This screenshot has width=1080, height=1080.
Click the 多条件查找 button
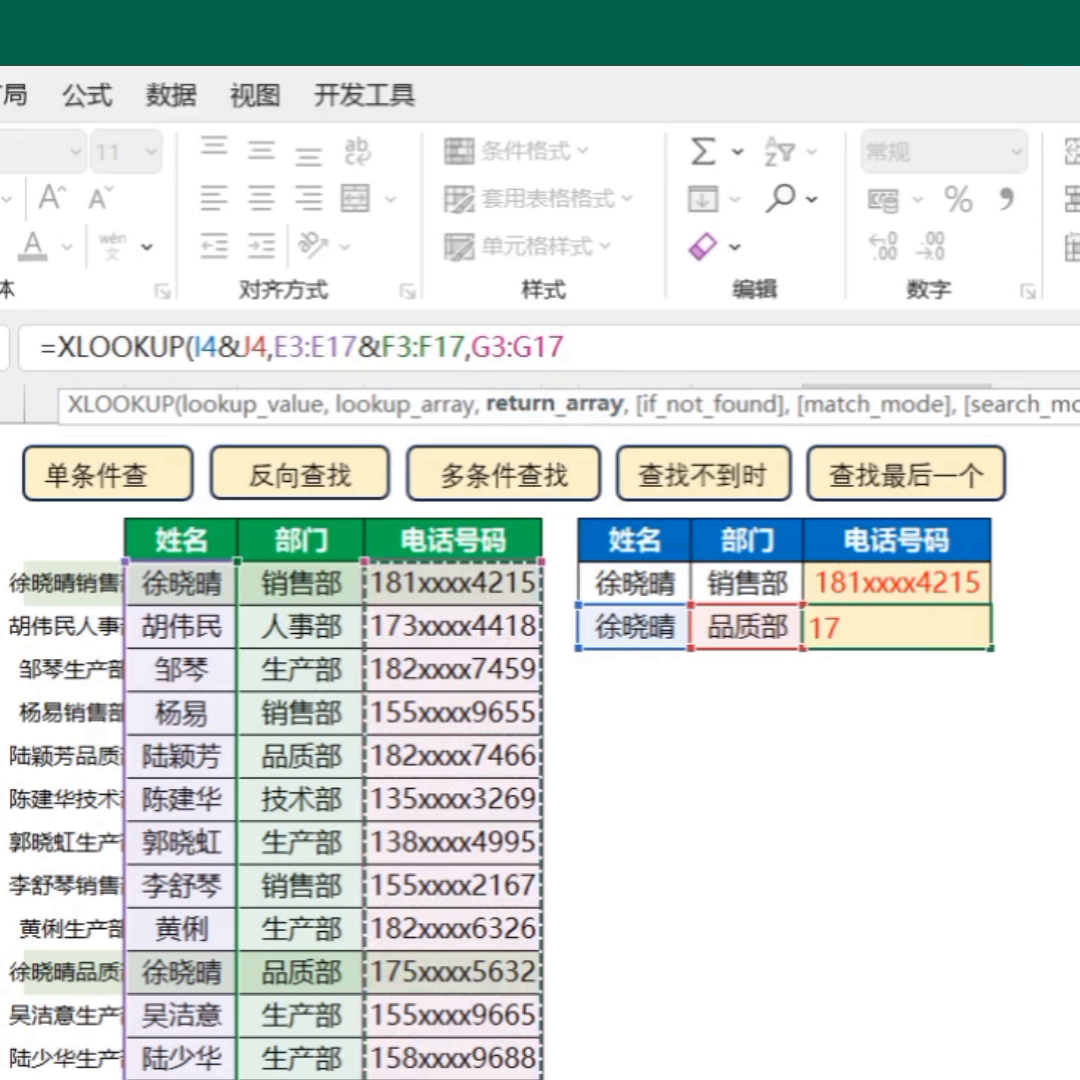(503, 475)
